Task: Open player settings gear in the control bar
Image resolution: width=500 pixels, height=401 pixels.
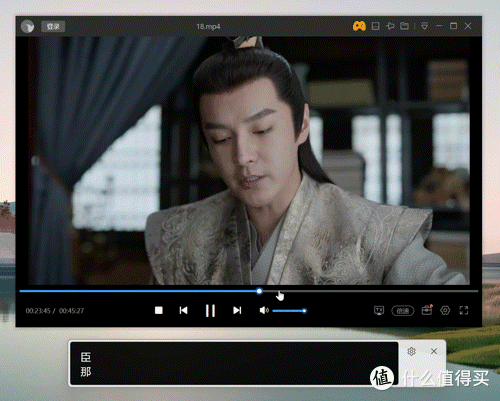Action: click(x=445, y=310)
